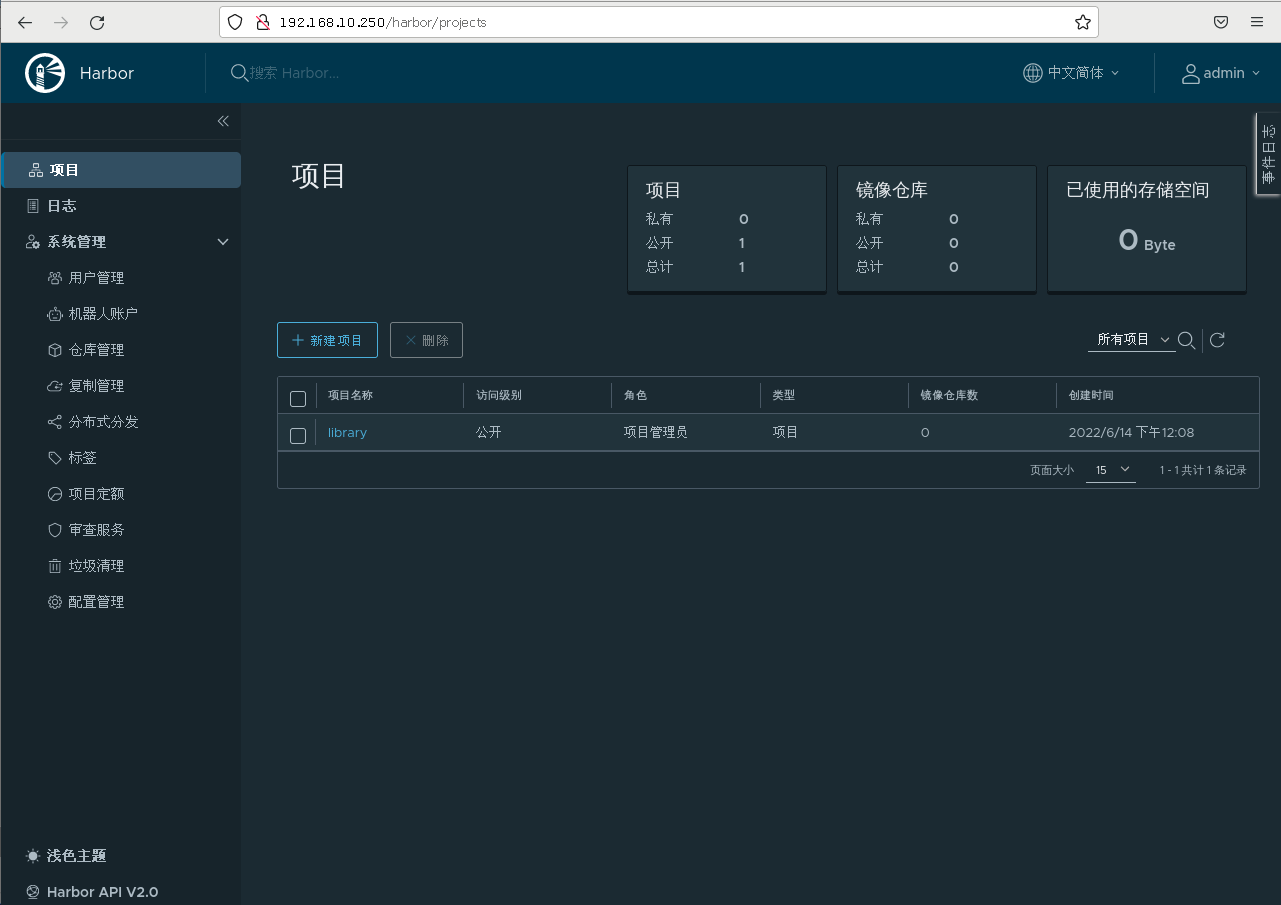
Task: Change page size dropdown showing 15
Action: pos(1111,470)
